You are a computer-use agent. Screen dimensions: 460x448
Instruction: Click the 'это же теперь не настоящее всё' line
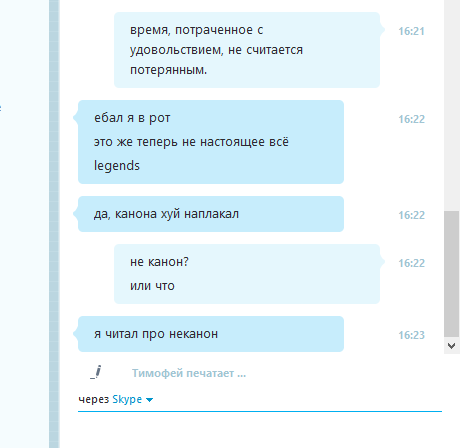coord(191,142)
